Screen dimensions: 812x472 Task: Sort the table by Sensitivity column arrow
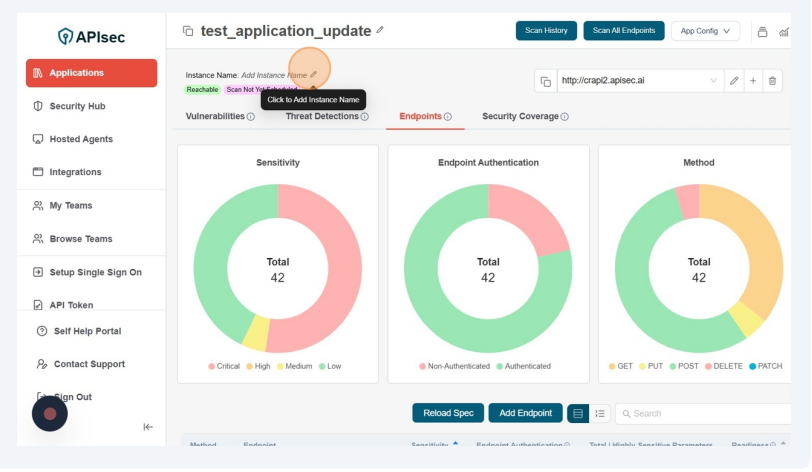456,443
